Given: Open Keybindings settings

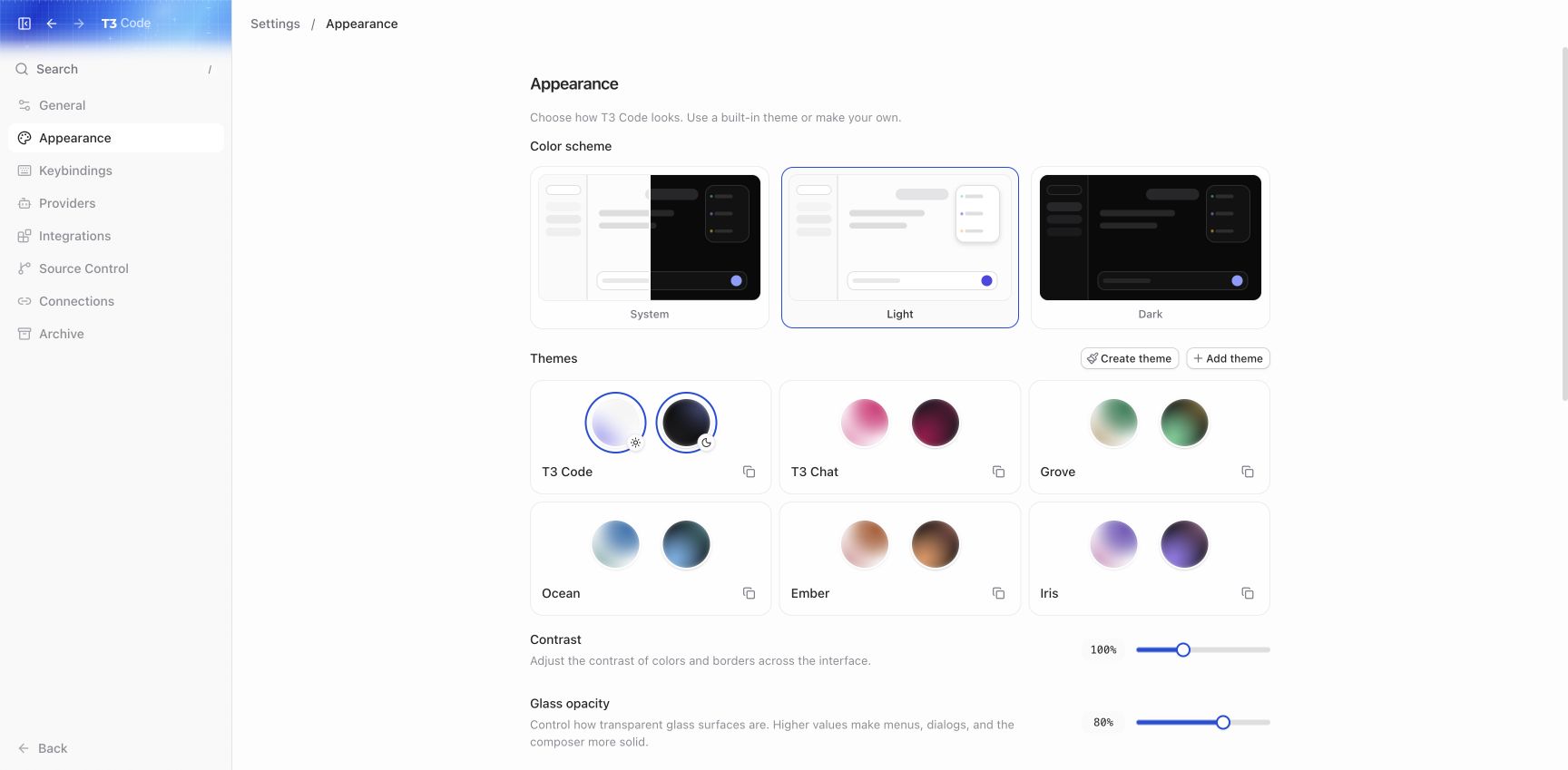Looking at the screenshot, I should point(116,171).
